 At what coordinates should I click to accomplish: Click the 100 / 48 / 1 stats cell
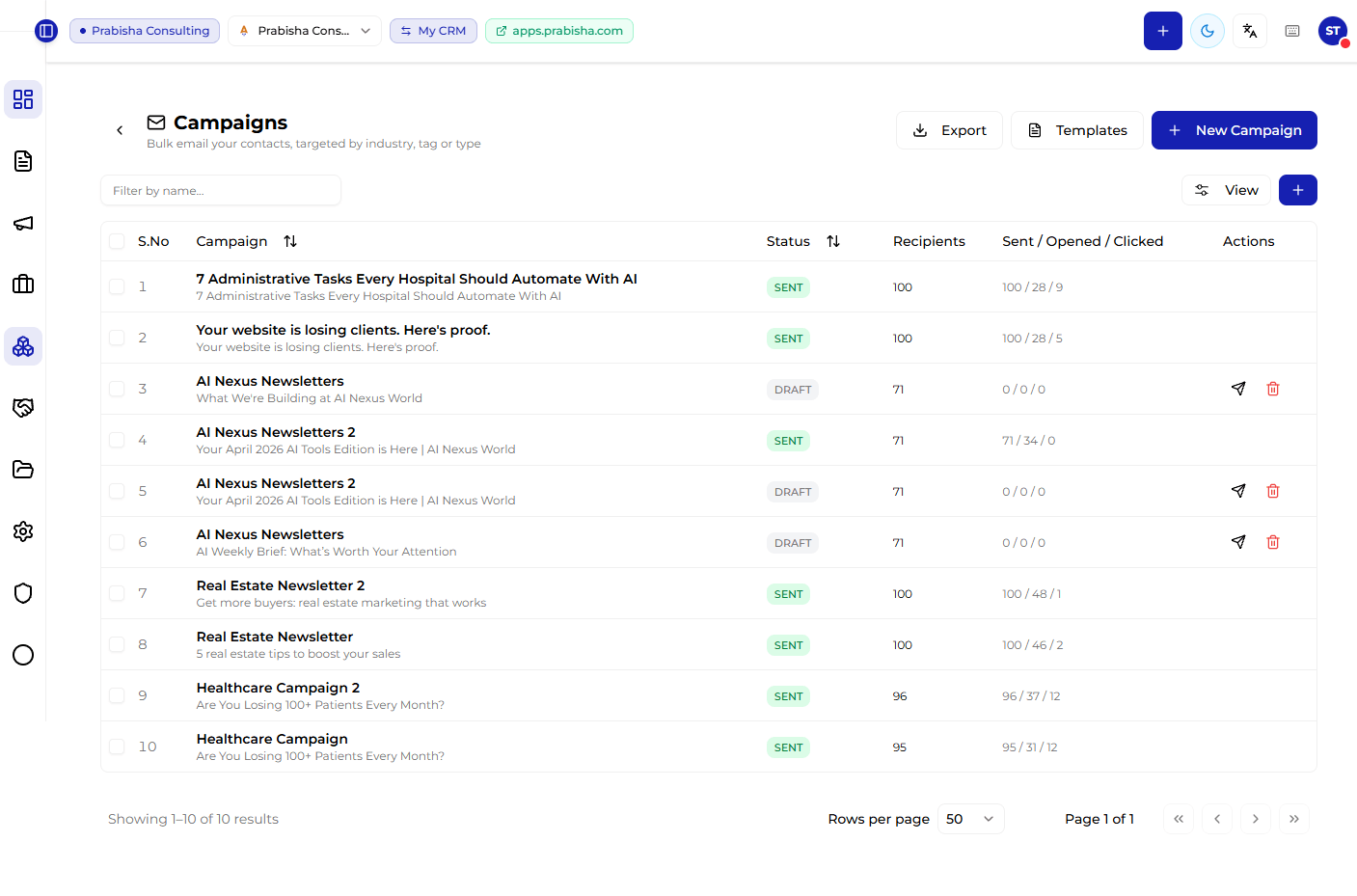point(1031,594)
